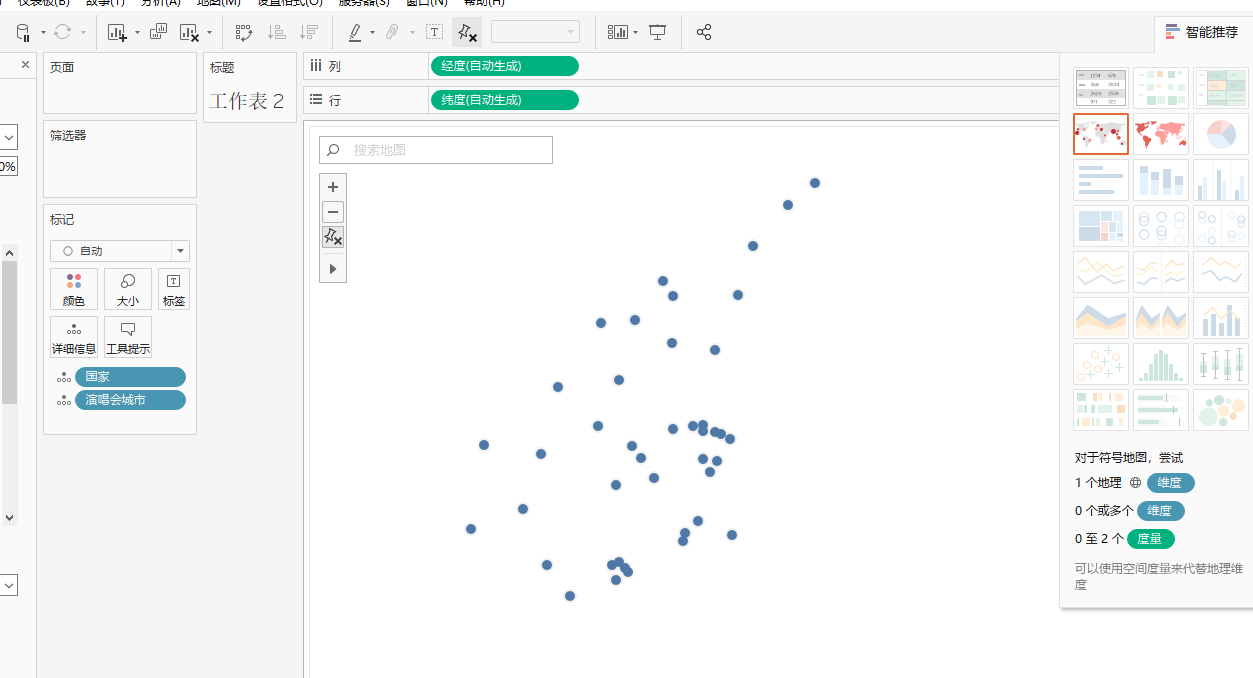Click the 工作表 2 sheet title
1253x678 pixels.
tap(246, 101)
